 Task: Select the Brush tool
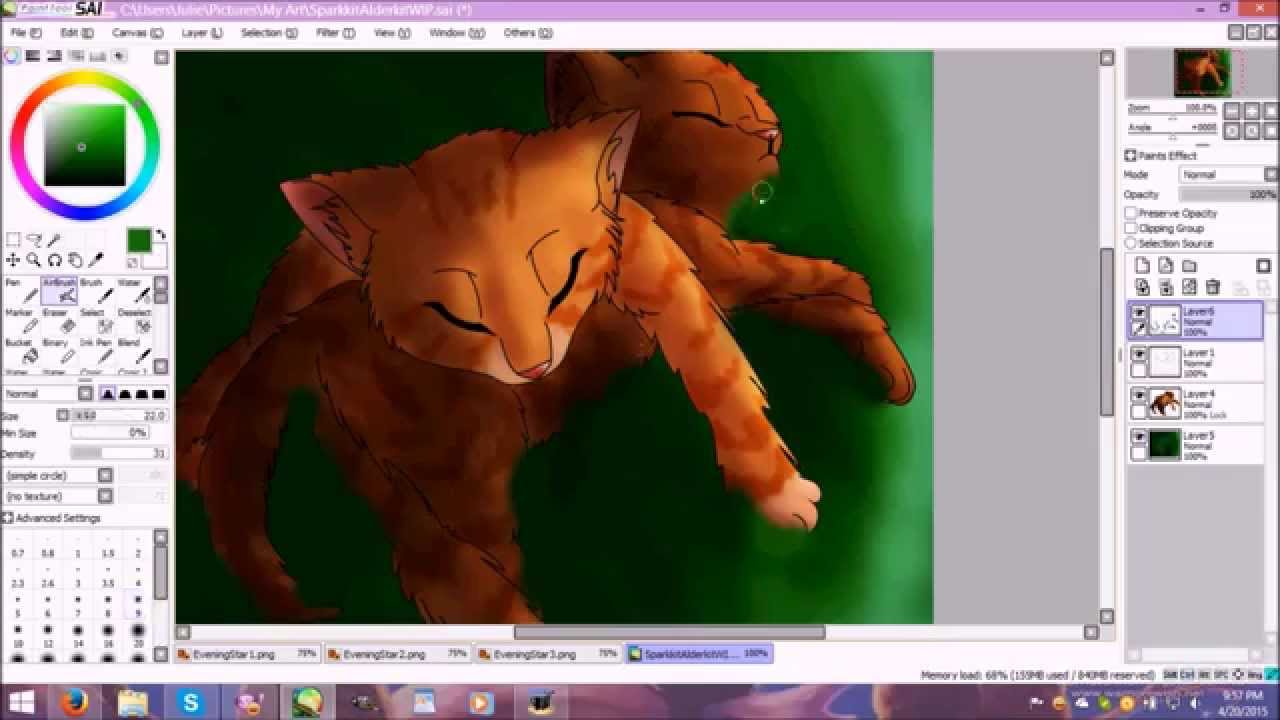pos(97,291)
